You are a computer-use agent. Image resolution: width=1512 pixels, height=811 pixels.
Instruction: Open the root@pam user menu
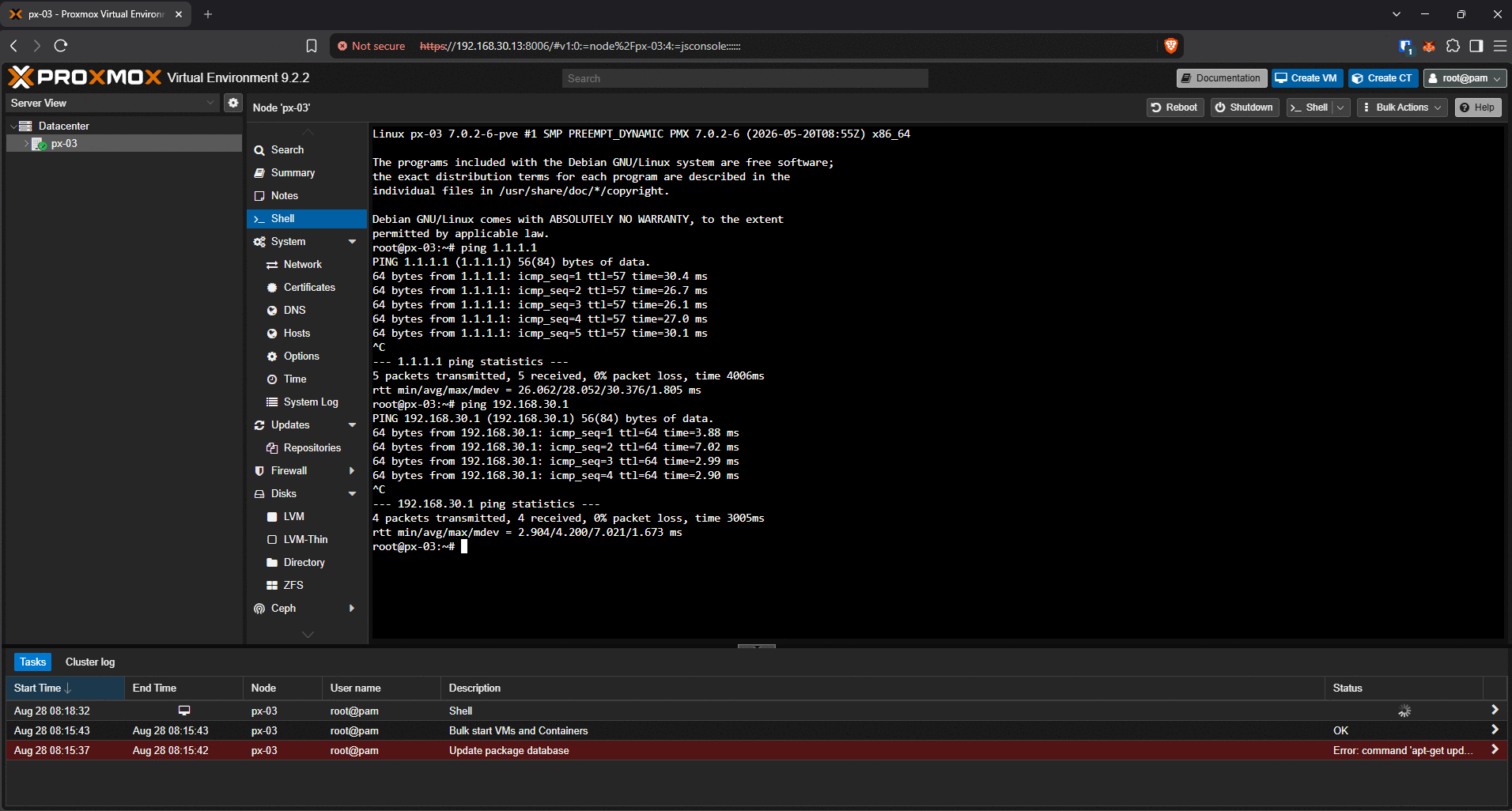click(x=1465, y=78)
